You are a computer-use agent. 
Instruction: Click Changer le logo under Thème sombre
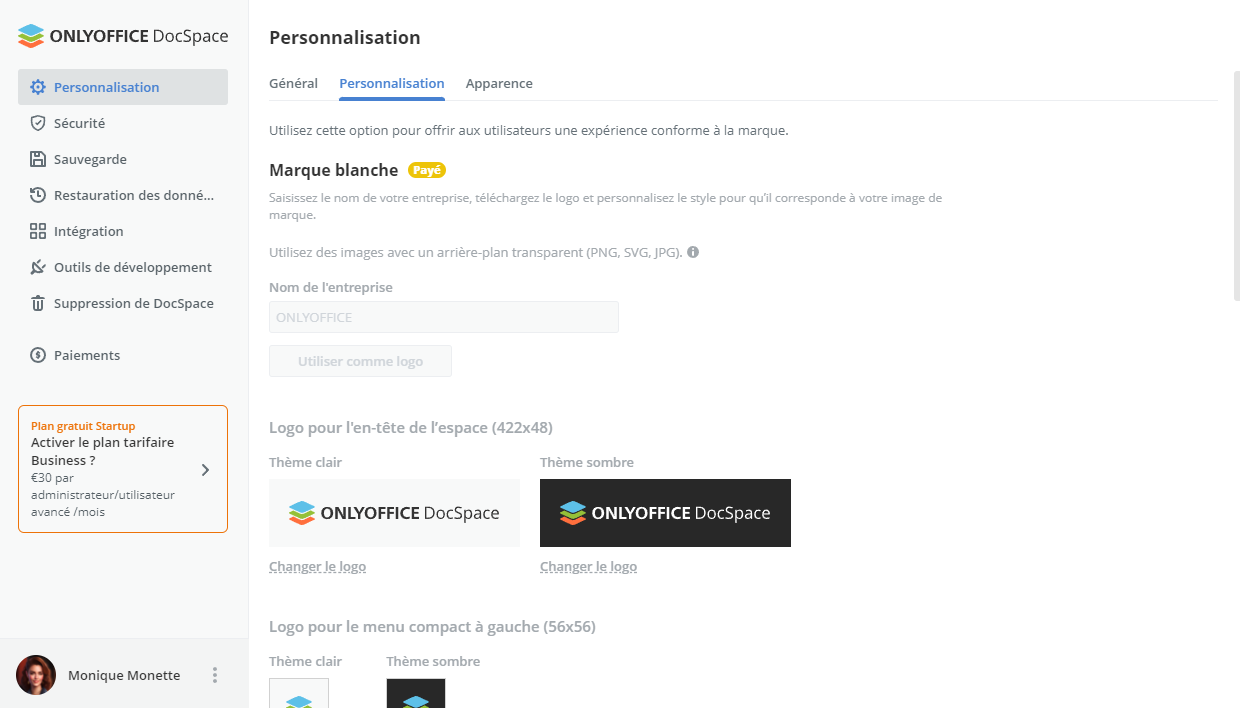588,566
